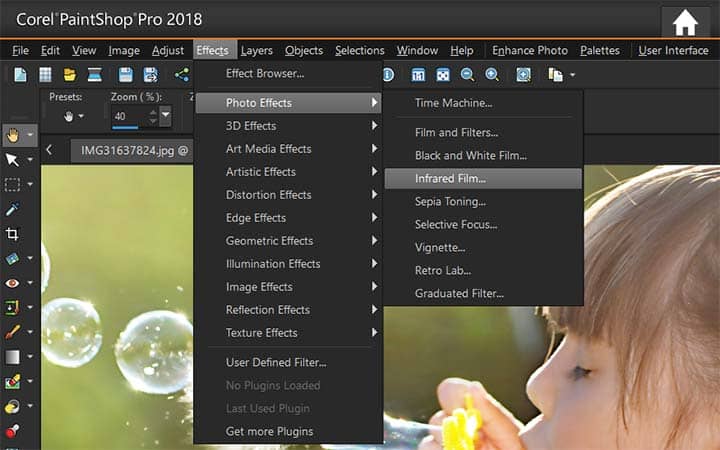Screen dimensions: 720x450
Task: Open Distortion Effects submenu
Action: [x=288, y=195]
